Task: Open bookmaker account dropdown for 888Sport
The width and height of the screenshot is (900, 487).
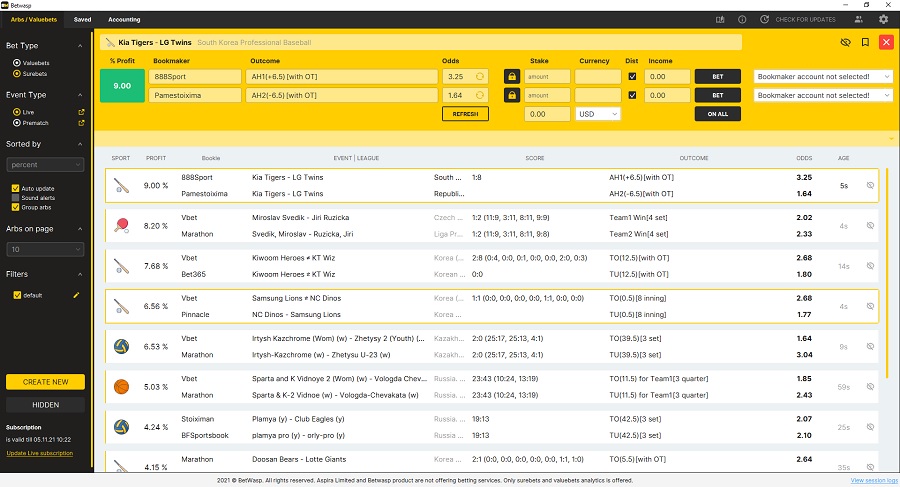Action: pos(823,76)
